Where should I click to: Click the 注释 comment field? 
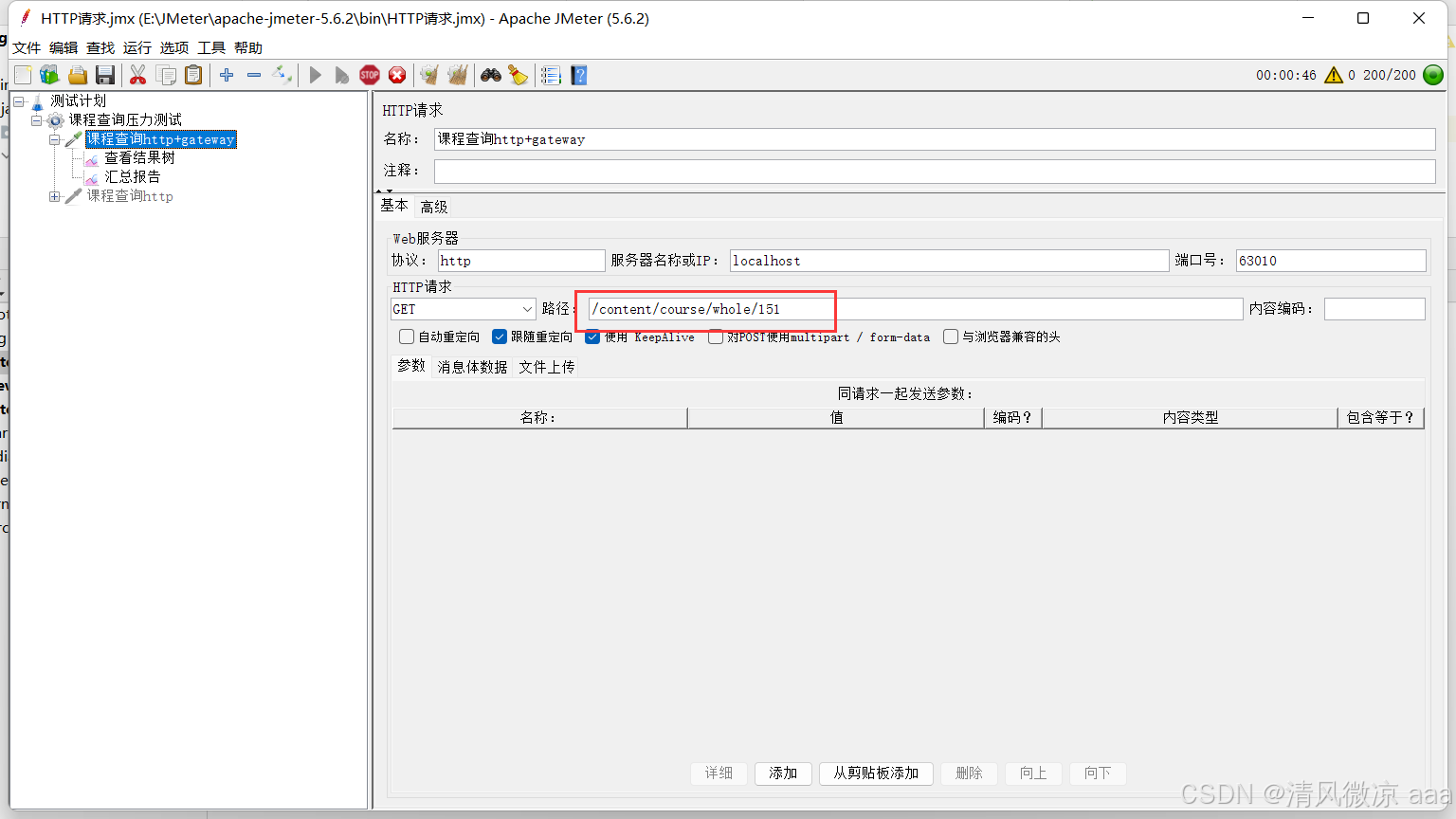(x=935, y=171)
